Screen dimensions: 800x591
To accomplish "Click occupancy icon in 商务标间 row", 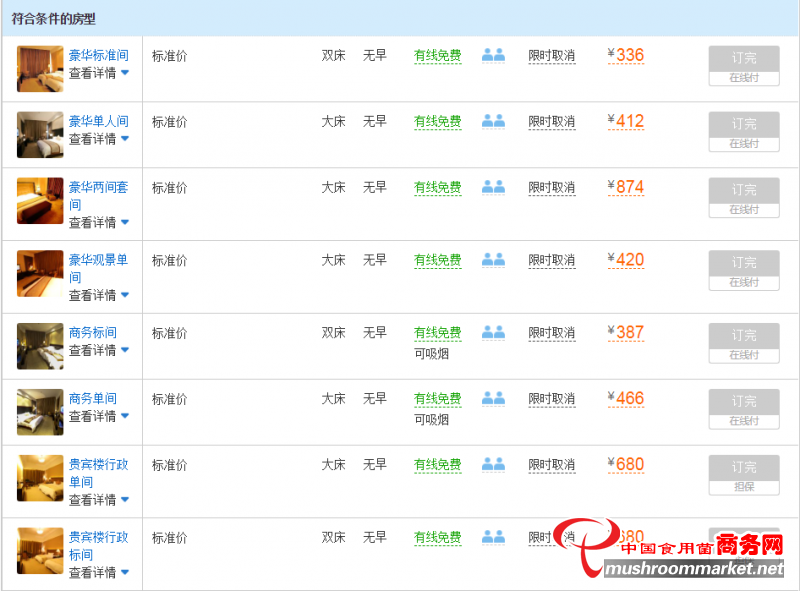I will (x=493, y=332).
